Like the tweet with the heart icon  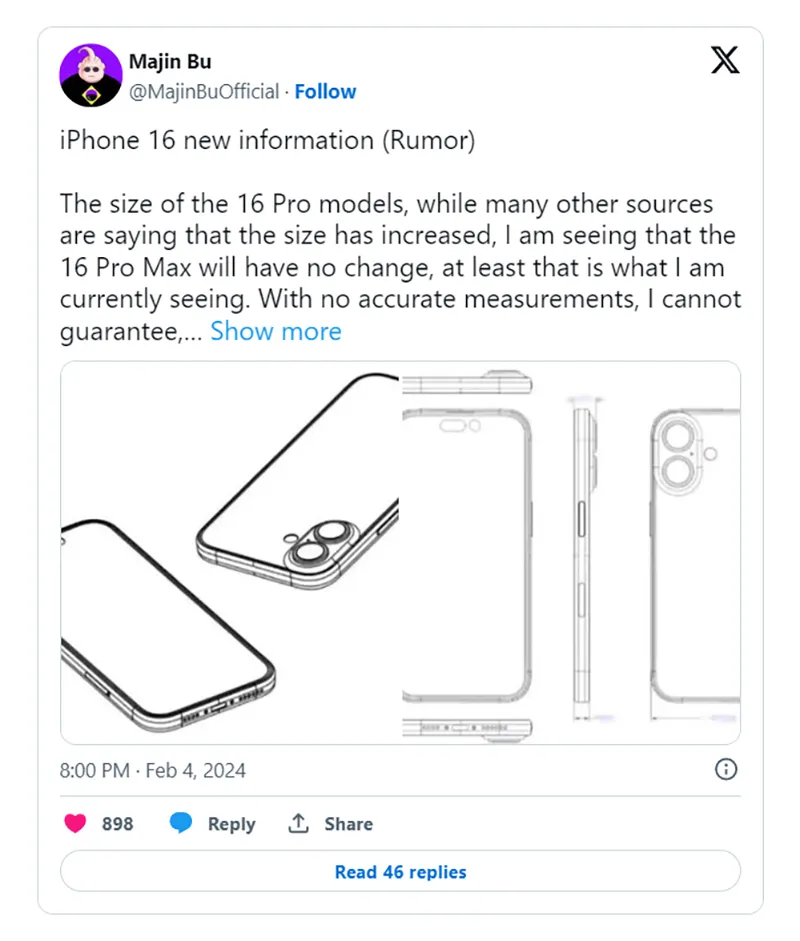75,824
